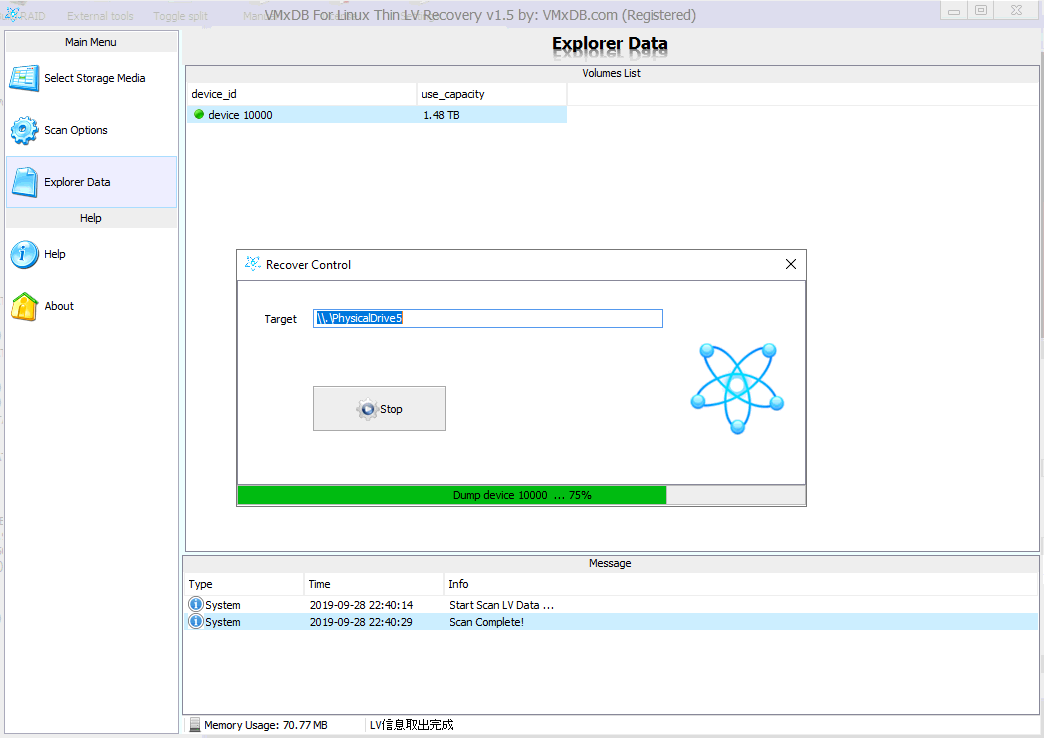Screen dimensions: 1044x738
Task: Select the device 10000 volume row
Action: click(x=377, y=115)
